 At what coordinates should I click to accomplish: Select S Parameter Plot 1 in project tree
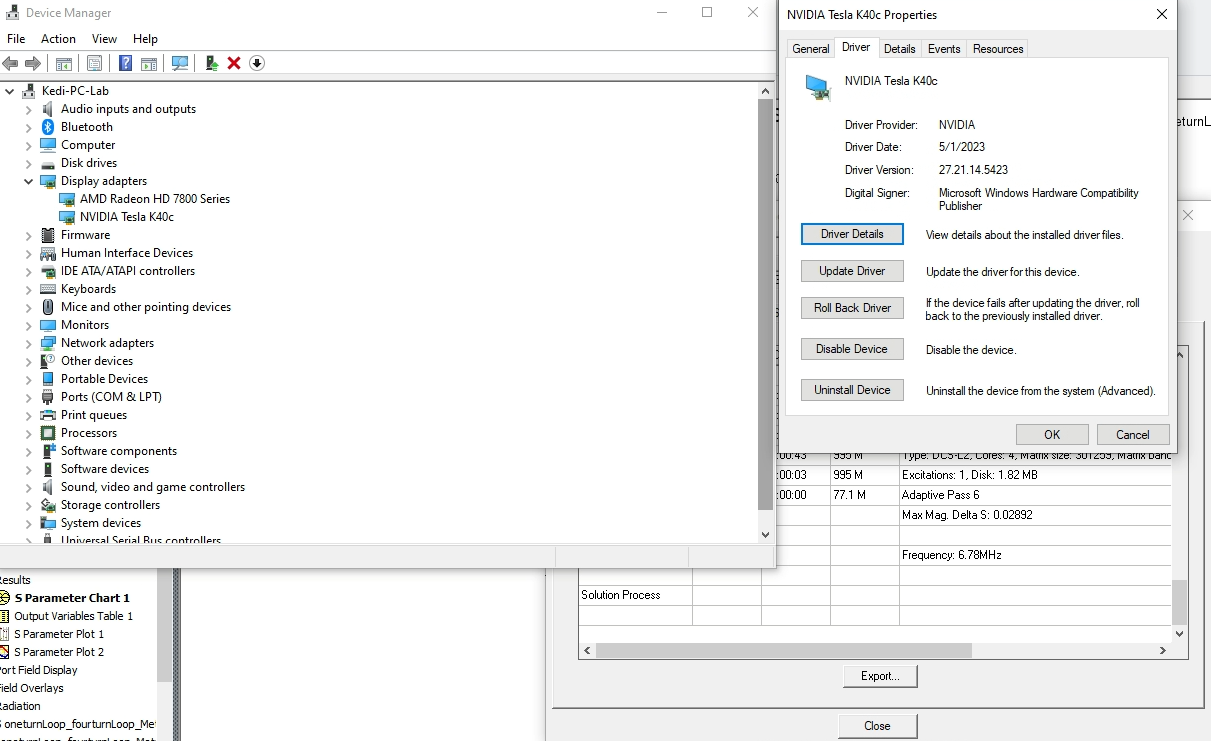[59, 634]
